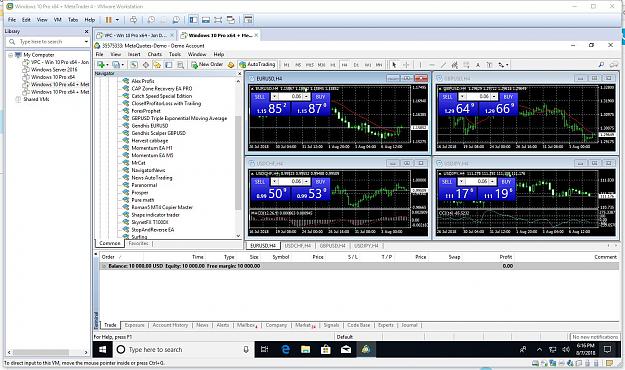Click the search magnifier icon in MetaTrader toolbar
Image resolution: width=625 pixels, height=370 pixels.
[601, 65]
